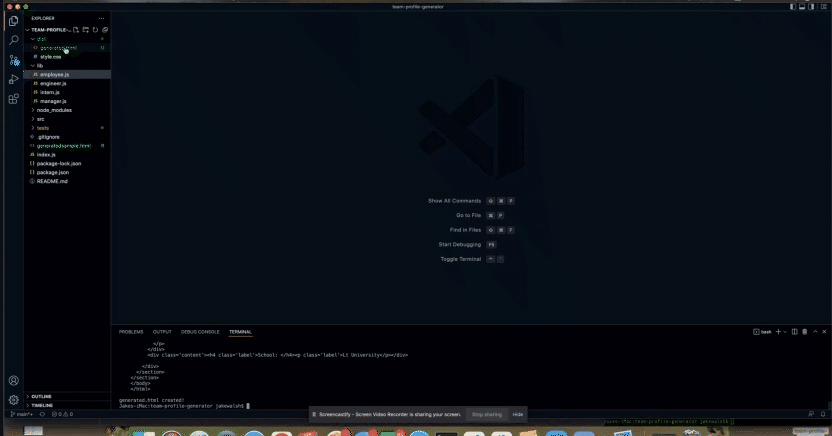Refresh the Explorer file tree

coord(96,30)
